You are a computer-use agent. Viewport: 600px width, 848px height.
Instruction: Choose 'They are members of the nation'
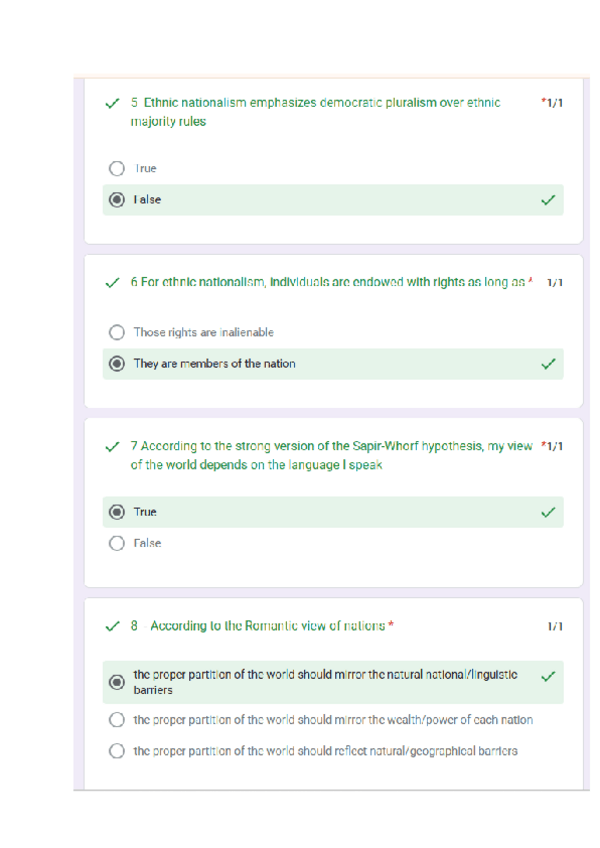click(x=117, y=364)
